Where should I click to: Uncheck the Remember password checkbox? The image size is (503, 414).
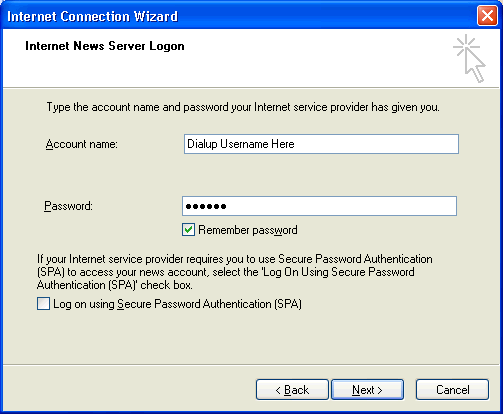click(188, 230)
